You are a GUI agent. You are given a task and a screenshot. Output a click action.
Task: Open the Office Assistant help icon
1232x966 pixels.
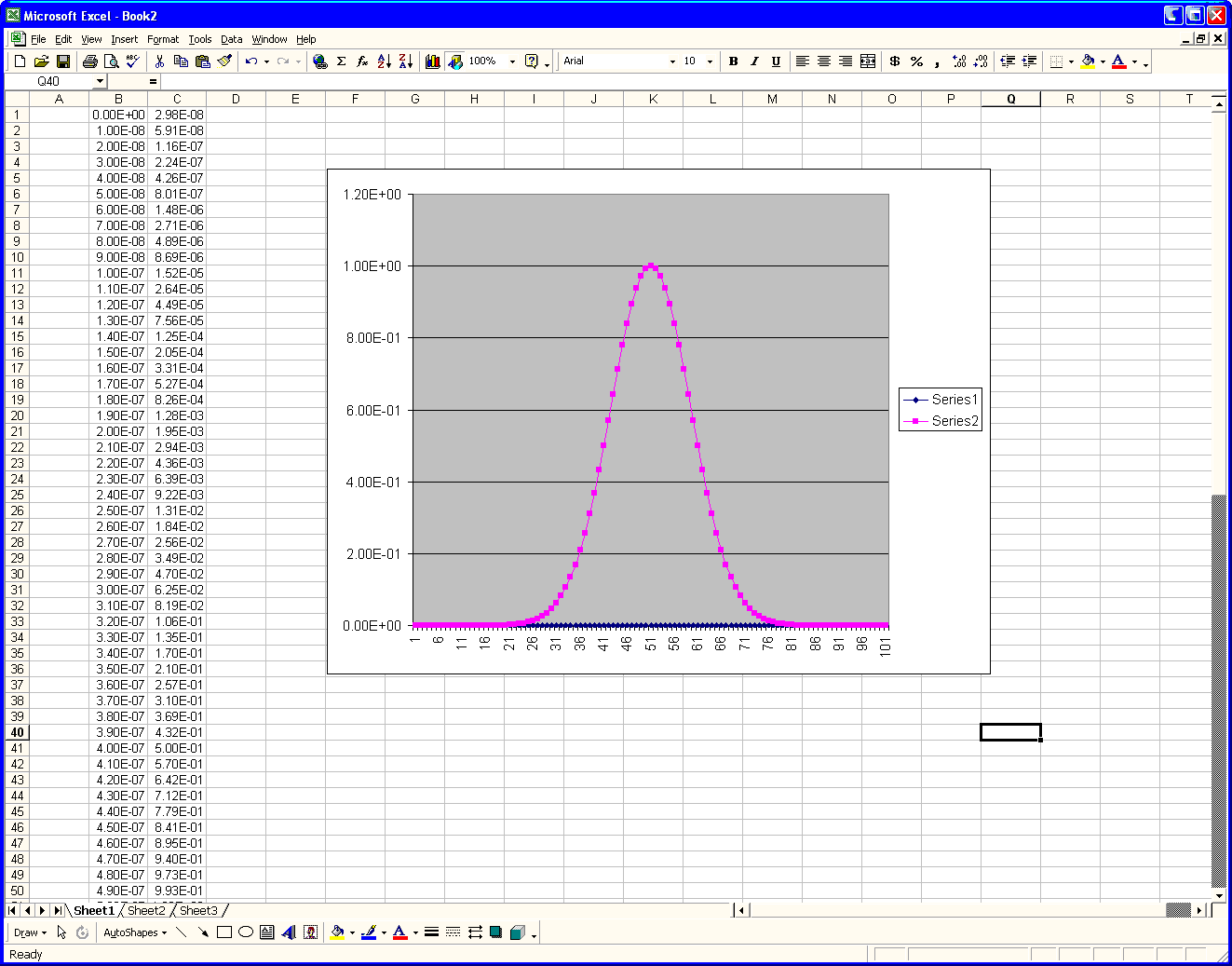532,61
